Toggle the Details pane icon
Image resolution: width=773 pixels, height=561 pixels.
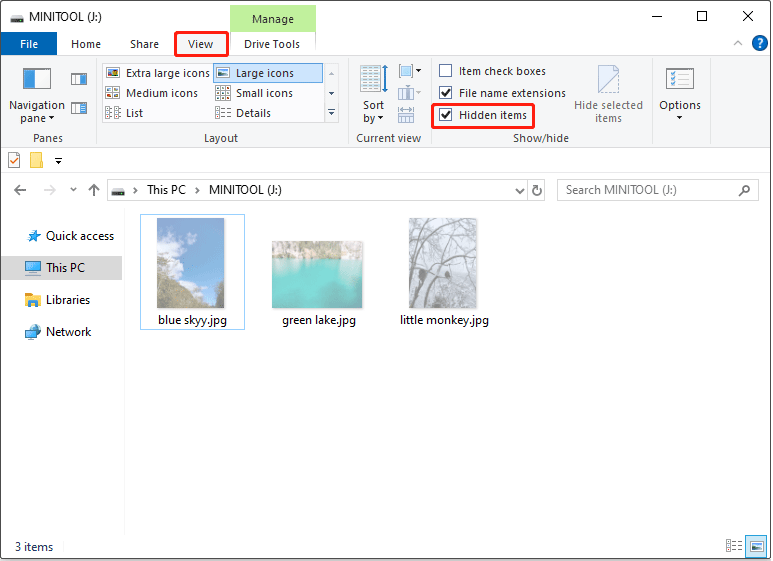[79, 108]
